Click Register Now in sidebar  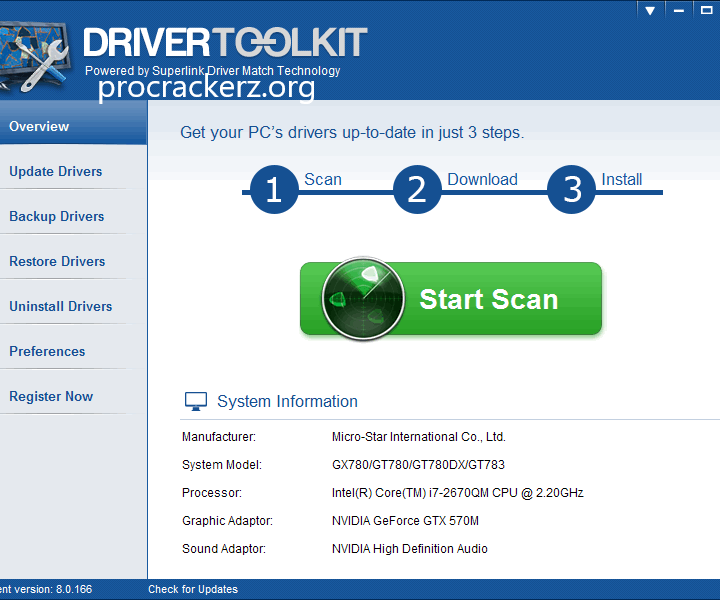(73, 396)
